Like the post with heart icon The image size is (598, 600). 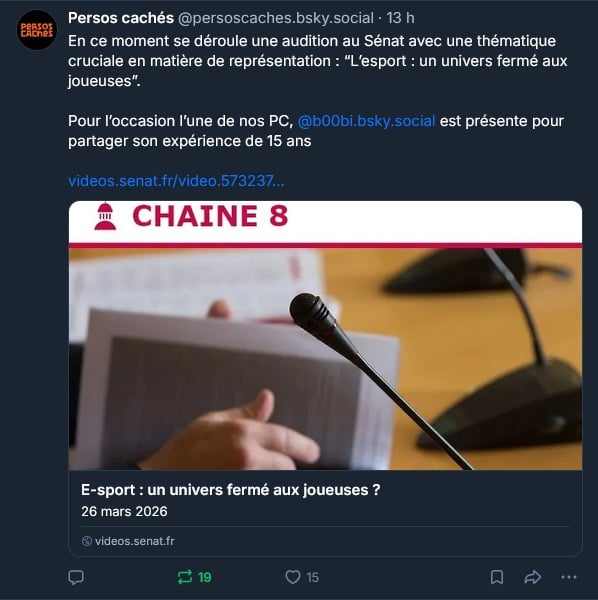[x=293, y=577]
